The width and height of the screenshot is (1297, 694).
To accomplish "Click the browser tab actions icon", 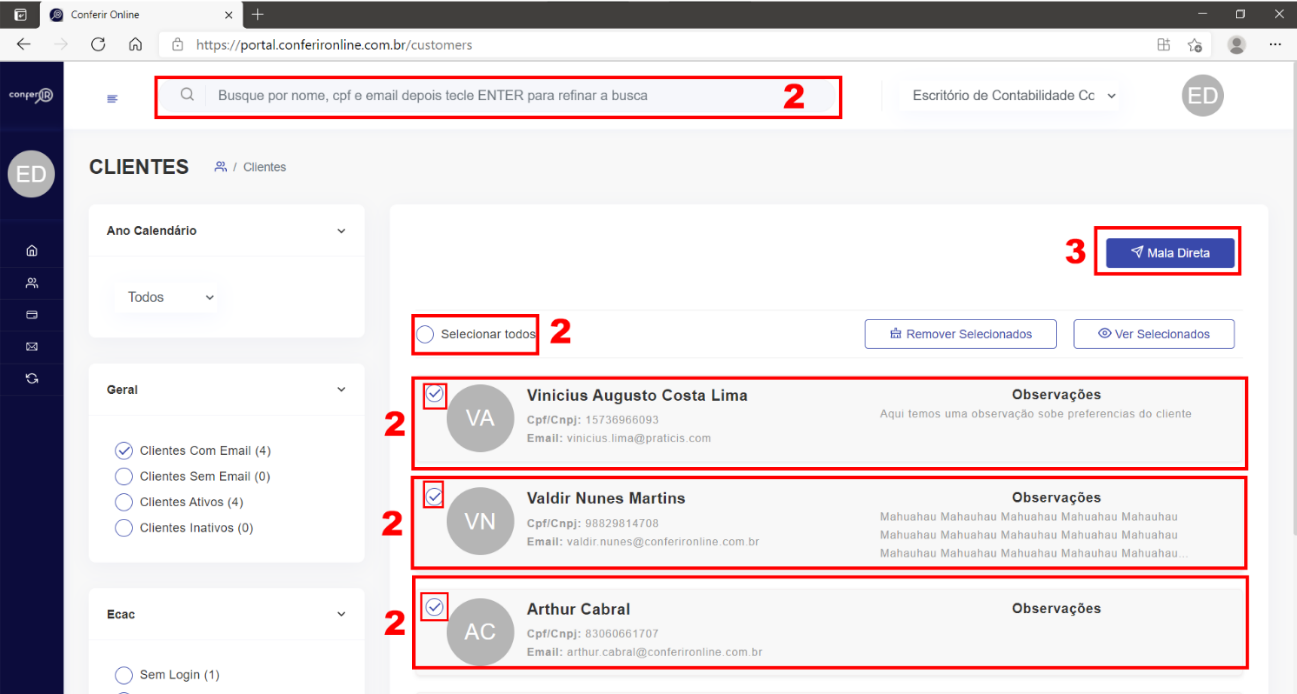I will point(19,15).
